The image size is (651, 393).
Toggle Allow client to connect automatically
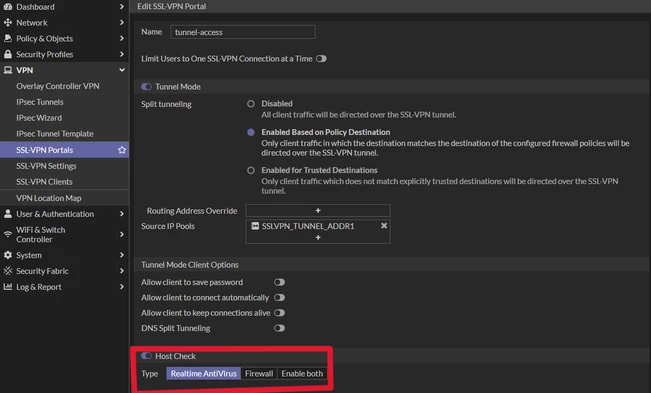point(279,298)
